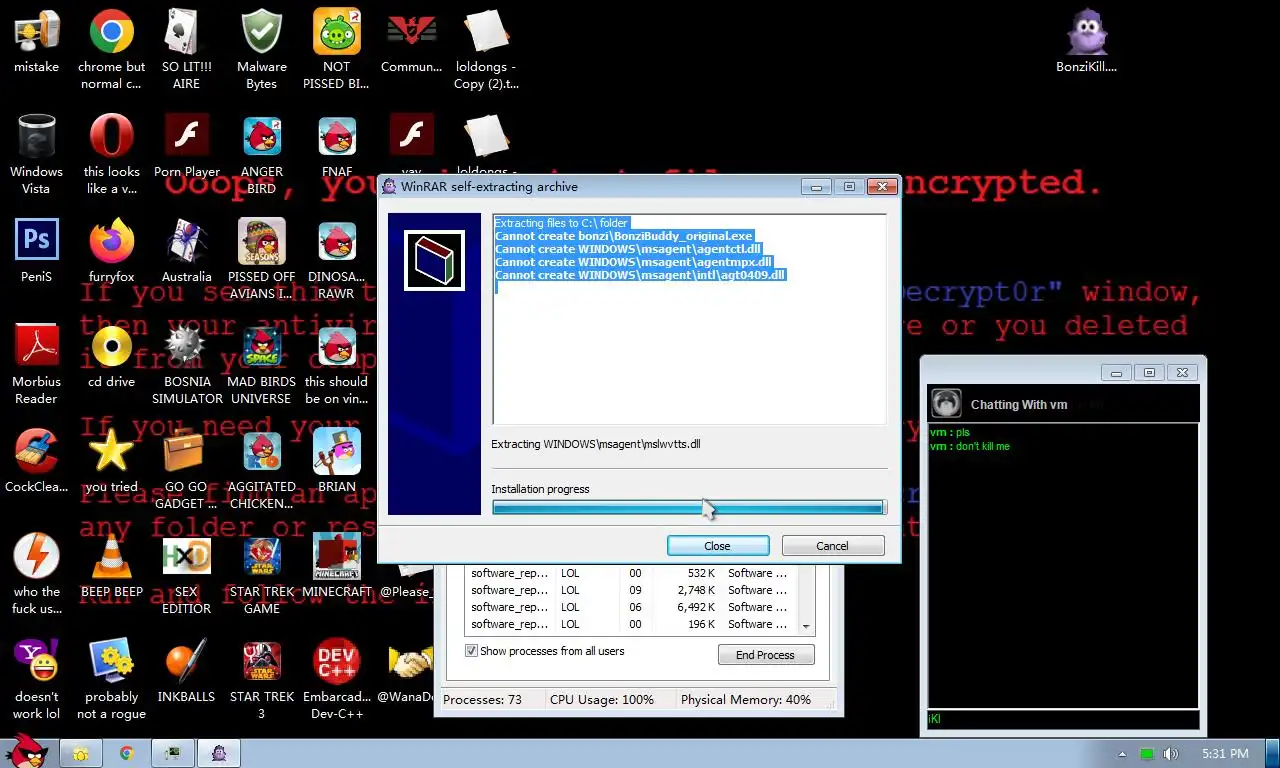Screen dimensions: 1280x768
Task: Toggle 'Show processes from all users' checkbox
Action: tap(472, 651)
